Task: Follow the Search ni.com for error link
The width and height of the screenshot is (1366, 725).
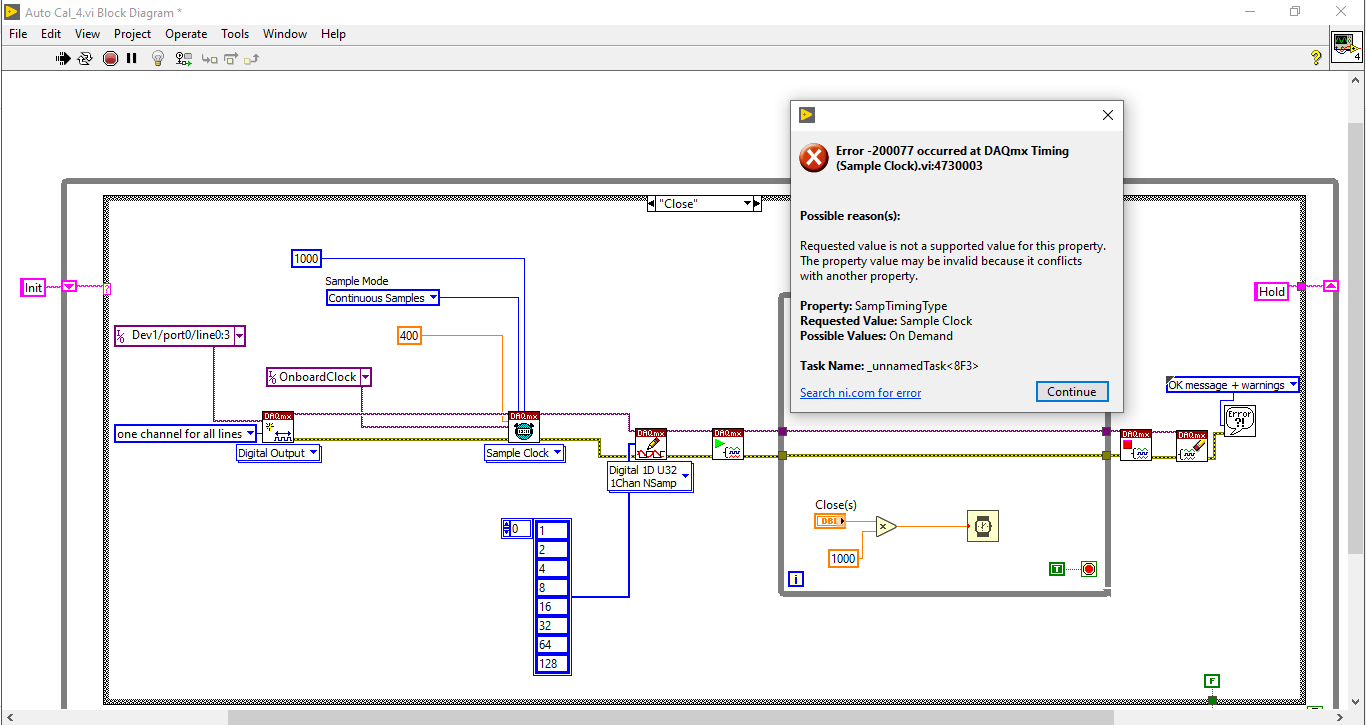Action: point(860,392)
